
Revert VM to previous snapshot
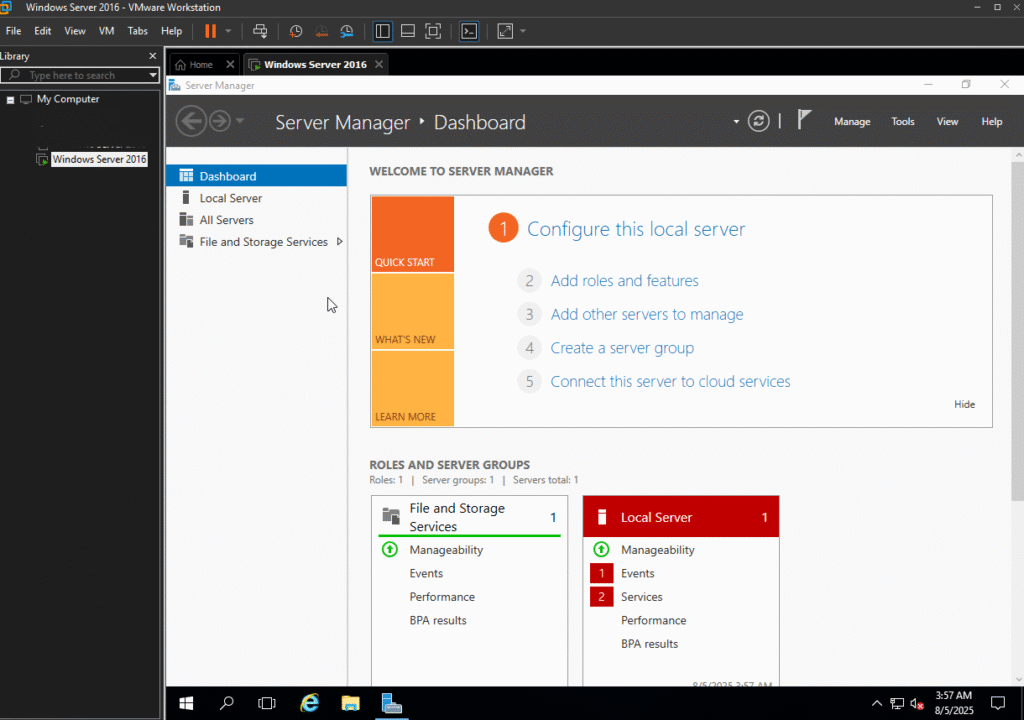point(321,31)
